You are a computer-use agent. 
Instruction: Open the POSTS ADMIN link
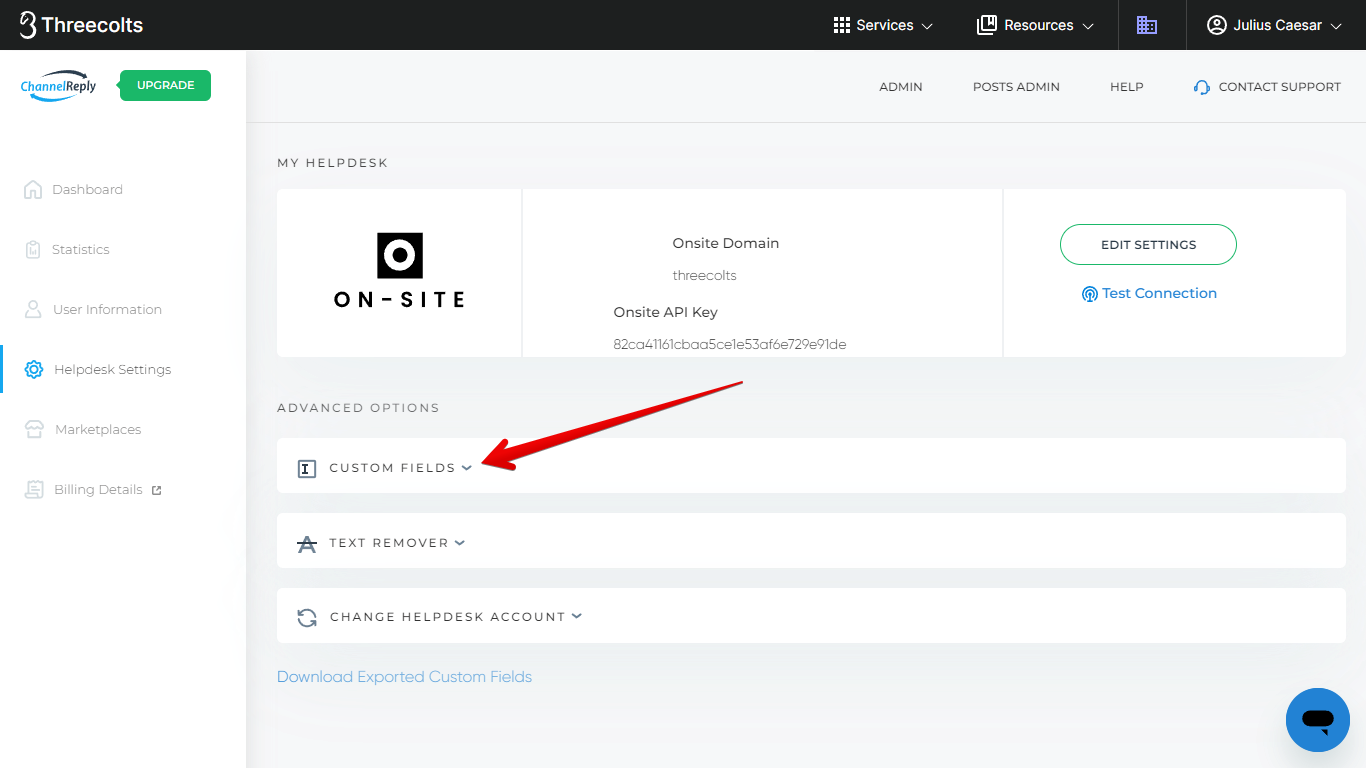point(1016,87)
